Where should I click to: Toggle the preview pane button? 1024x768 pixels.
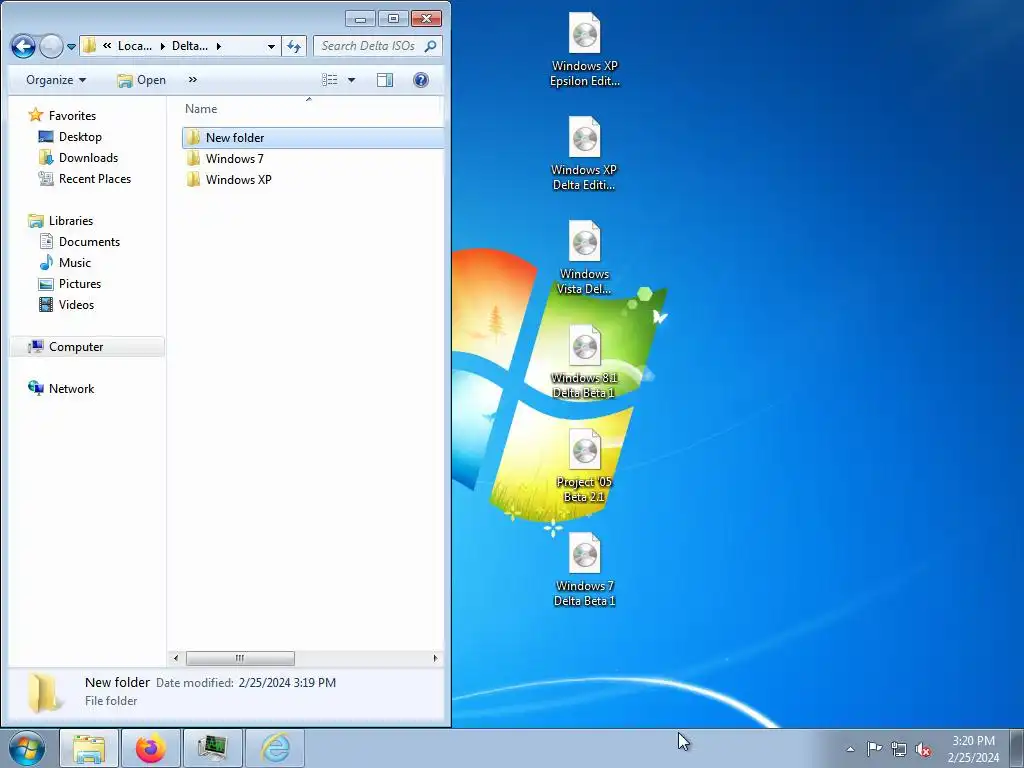pyautogui.click(x=385, y=80)
